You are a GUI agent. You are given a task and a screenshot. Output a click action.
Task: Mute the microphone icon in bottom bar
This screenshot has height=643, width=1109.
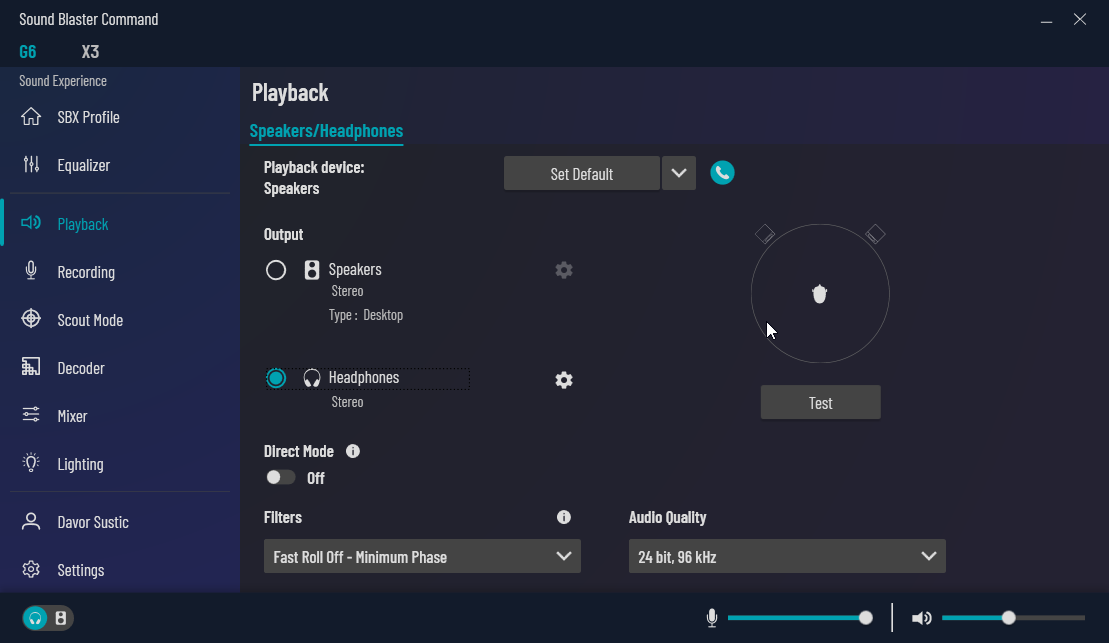click(712, 618)
